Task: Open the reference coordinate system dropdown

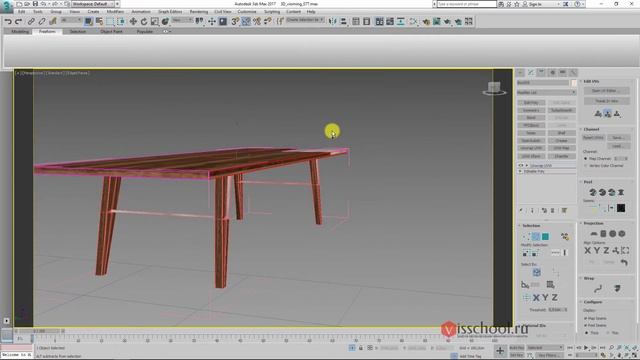Action: pyautogui.click(x=182, y=20)
